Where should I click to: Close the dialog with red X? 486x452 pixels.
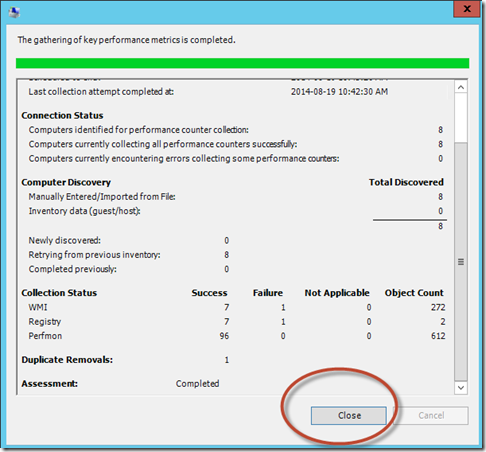467,9
